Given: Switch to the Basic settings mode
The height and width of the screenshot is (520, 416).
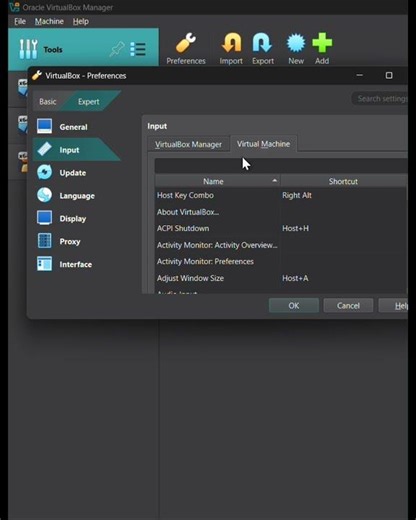Looking at the screenshot, I should pyautogui.click(x=48, y=102).
